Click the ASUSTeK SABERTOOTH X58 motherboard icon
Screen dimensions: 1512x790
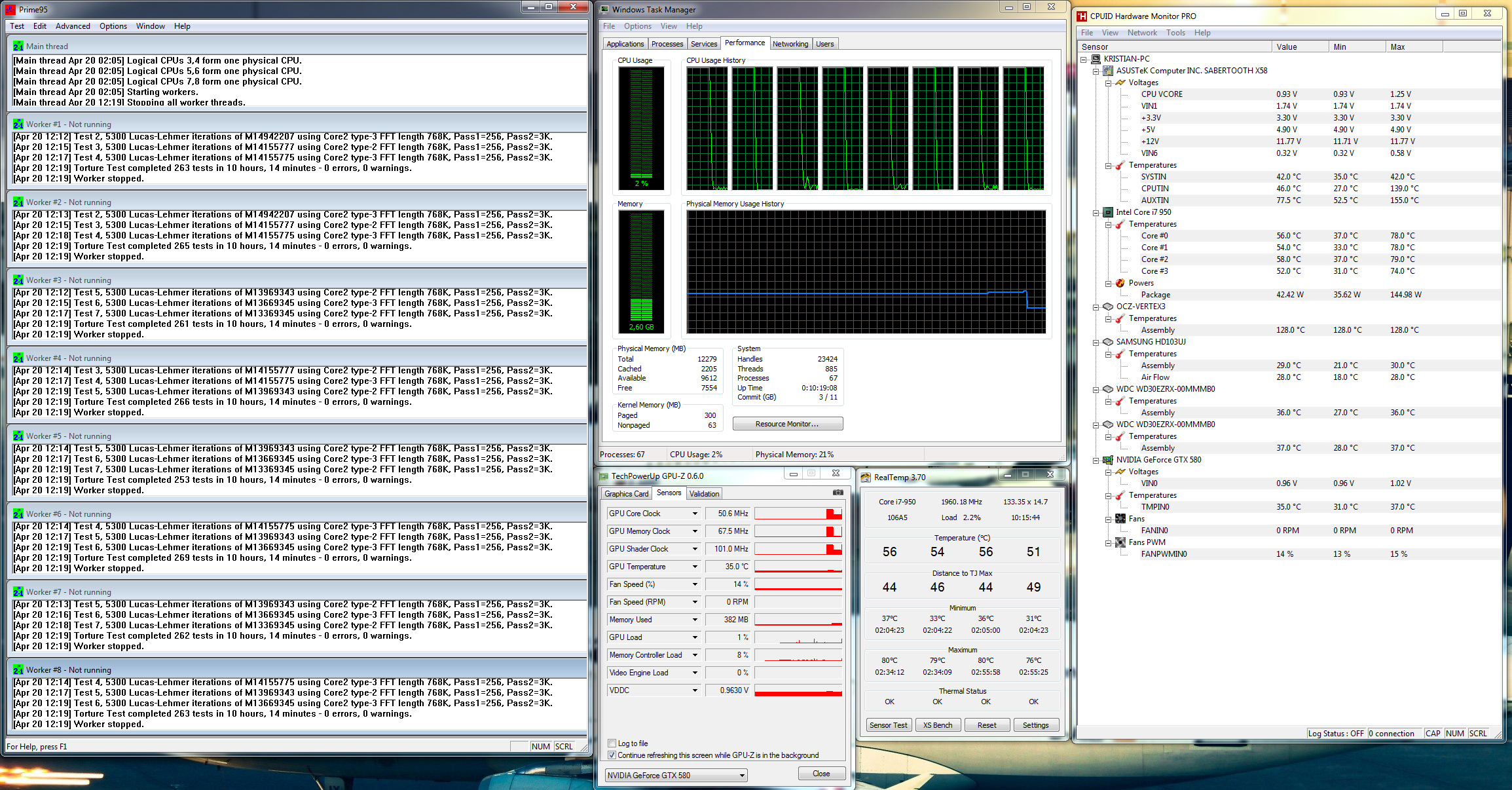pyautogui.click(x=1108, y=71)
